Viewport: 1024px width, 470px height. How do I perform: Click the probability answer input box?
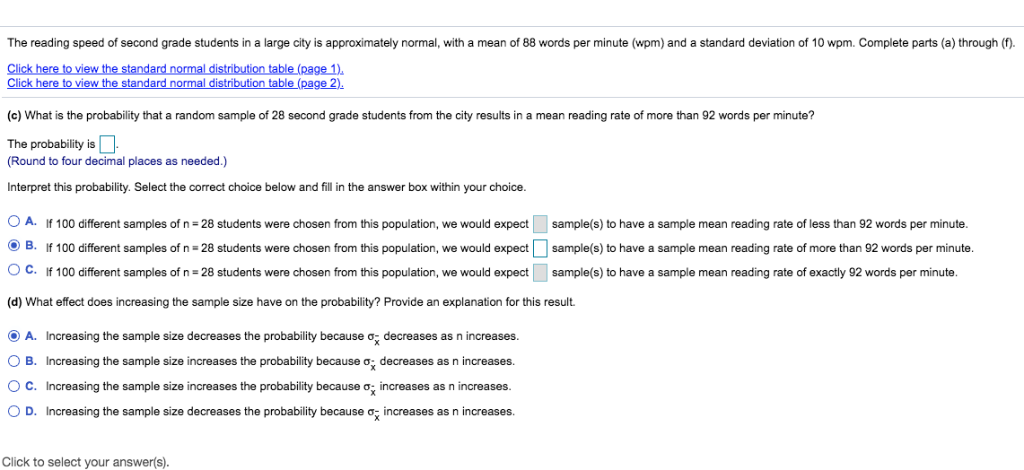(108, 143)
